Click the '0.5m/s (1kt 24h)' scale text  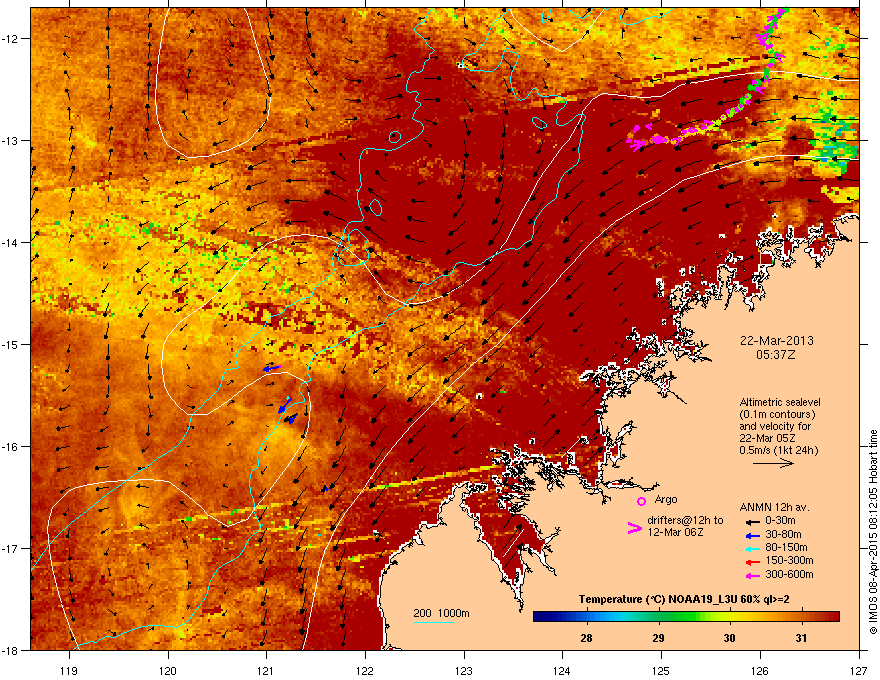pyautogui.click(x=779, y=450)
